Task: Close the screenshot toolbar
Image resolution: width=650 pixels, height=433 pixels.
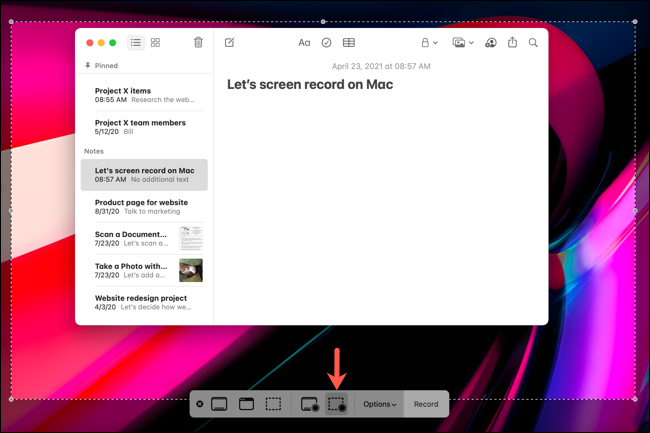Action: coord(200,404)
